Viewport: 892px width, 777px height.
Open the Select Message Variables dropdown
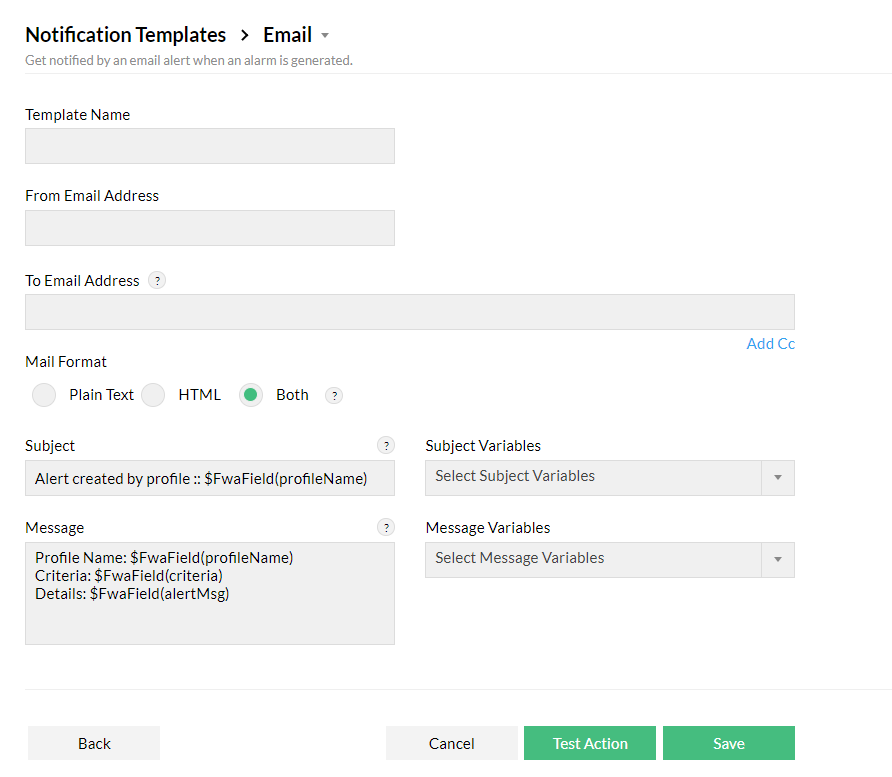[609, 559]
